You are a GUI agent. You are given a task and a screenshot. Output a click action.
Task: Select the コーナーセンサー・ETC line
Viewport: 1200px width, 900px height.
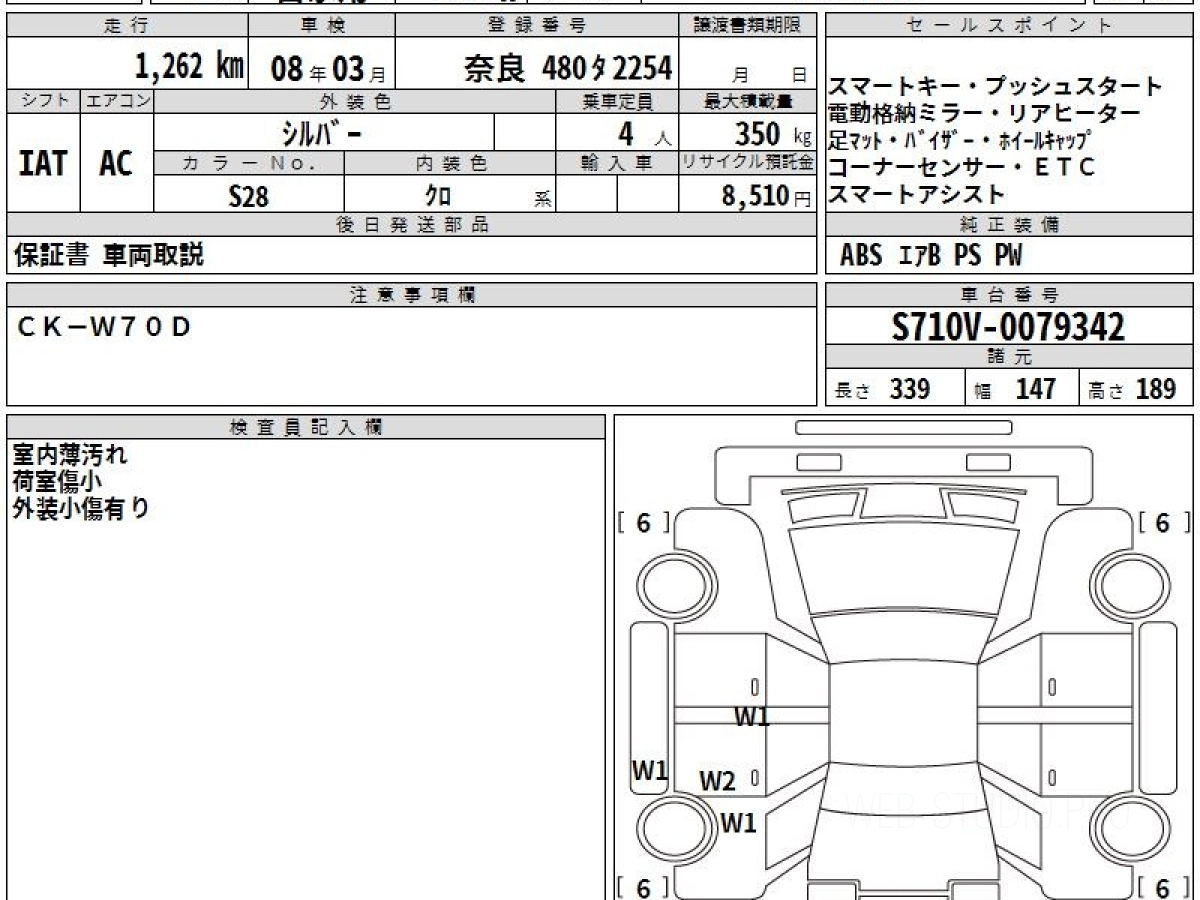pos(962,166)
